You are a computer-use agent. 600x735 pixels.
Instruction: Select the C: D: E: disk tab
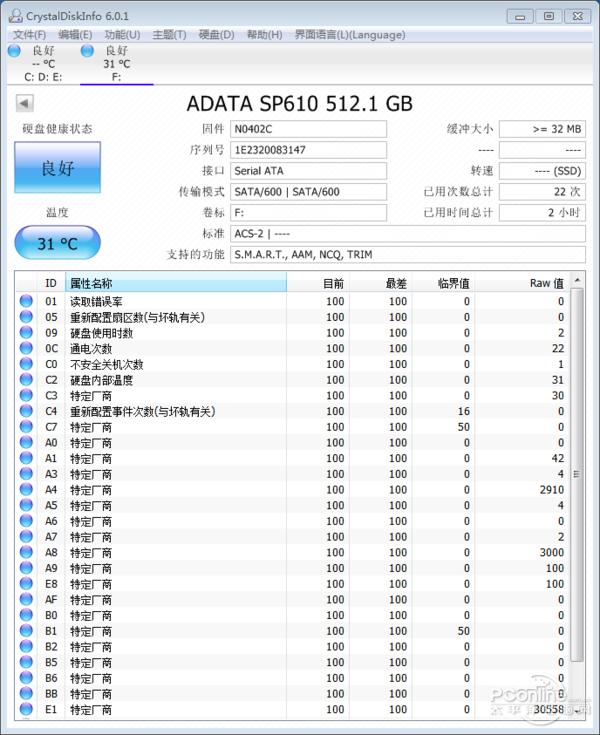point(43,64)
